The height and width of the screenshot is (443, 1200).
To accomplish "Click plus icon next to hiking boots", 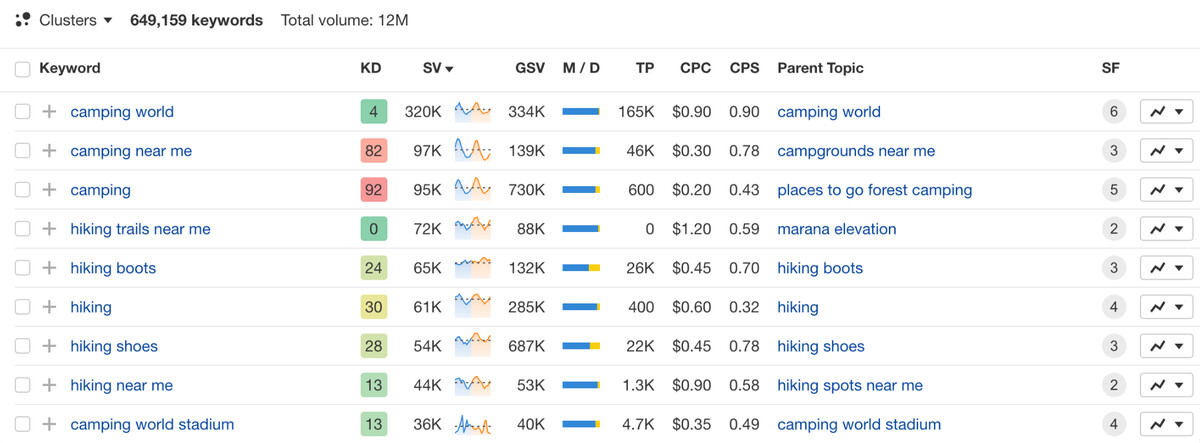I will [x=49, y=268].
